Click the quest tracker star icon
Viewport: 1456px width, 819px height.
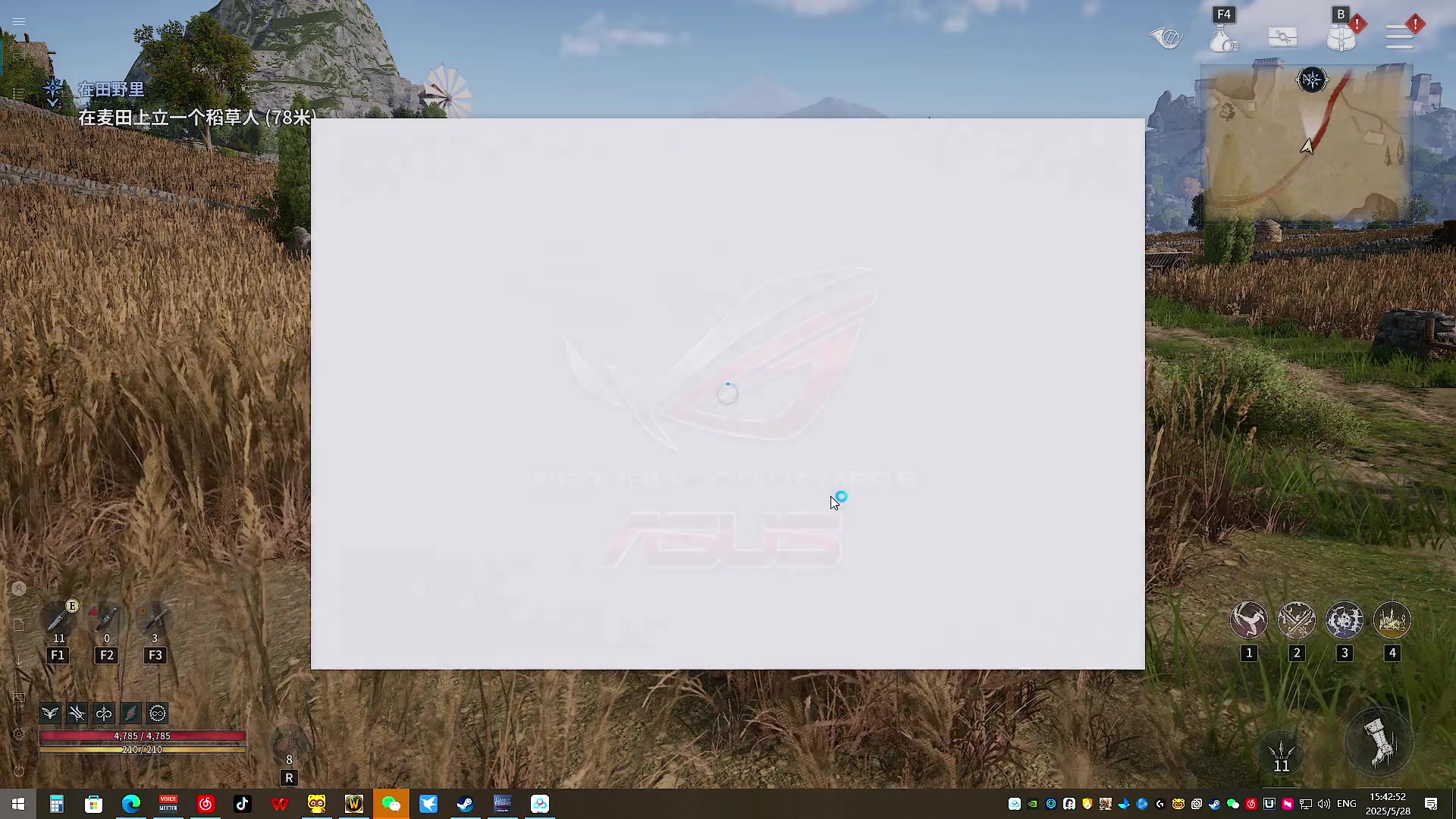(53, 91)
